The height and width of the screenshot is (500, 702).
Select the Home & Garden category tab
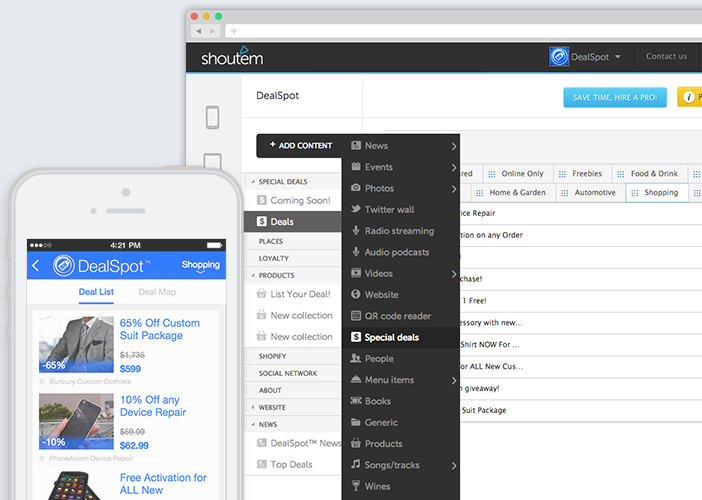point(513,192)
